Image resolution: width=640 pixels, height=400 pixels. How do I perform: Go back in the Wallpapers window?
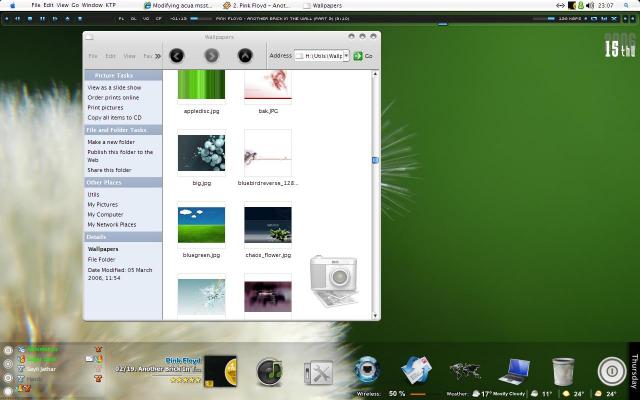click(176, 56)
